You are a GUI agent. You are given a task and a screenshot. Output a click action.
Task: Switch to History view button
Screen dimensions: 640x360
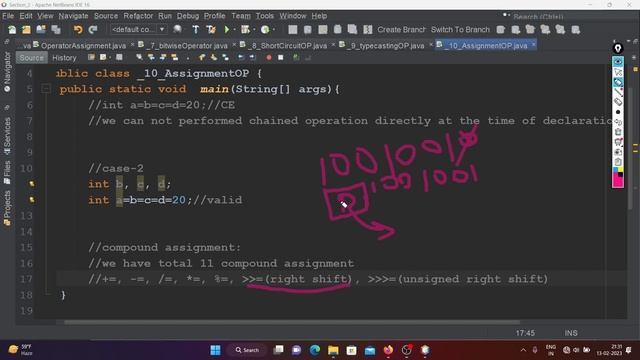(x=64, y=58)
